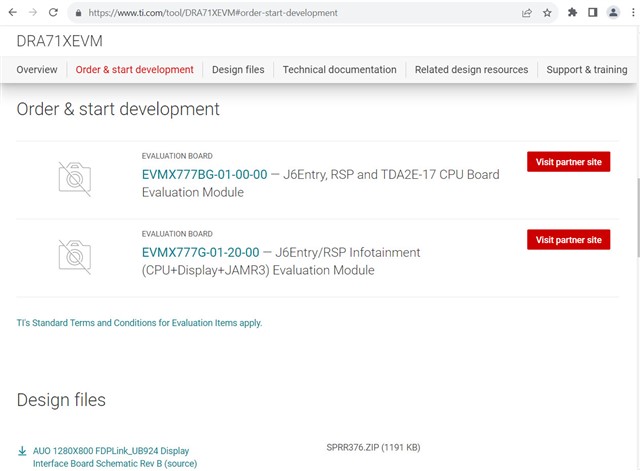The width and height of the screenshot is (640, 471).
Task: Visit partner site for EVMX777BG-01-00-00
Action: [569, 162]
